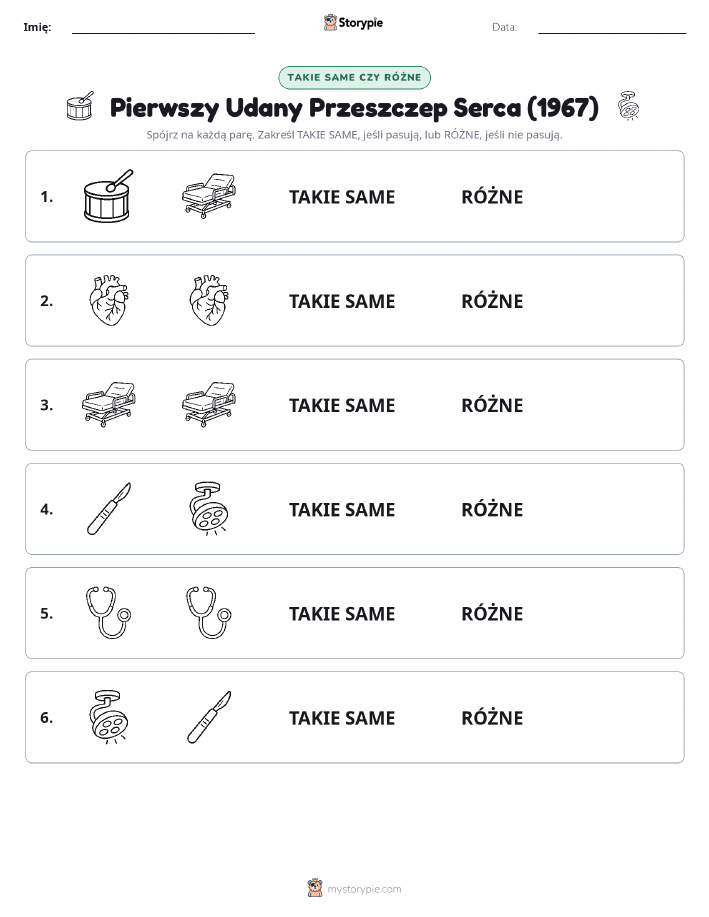Select the right heart icon in row 2

click(x=209, y=300)
